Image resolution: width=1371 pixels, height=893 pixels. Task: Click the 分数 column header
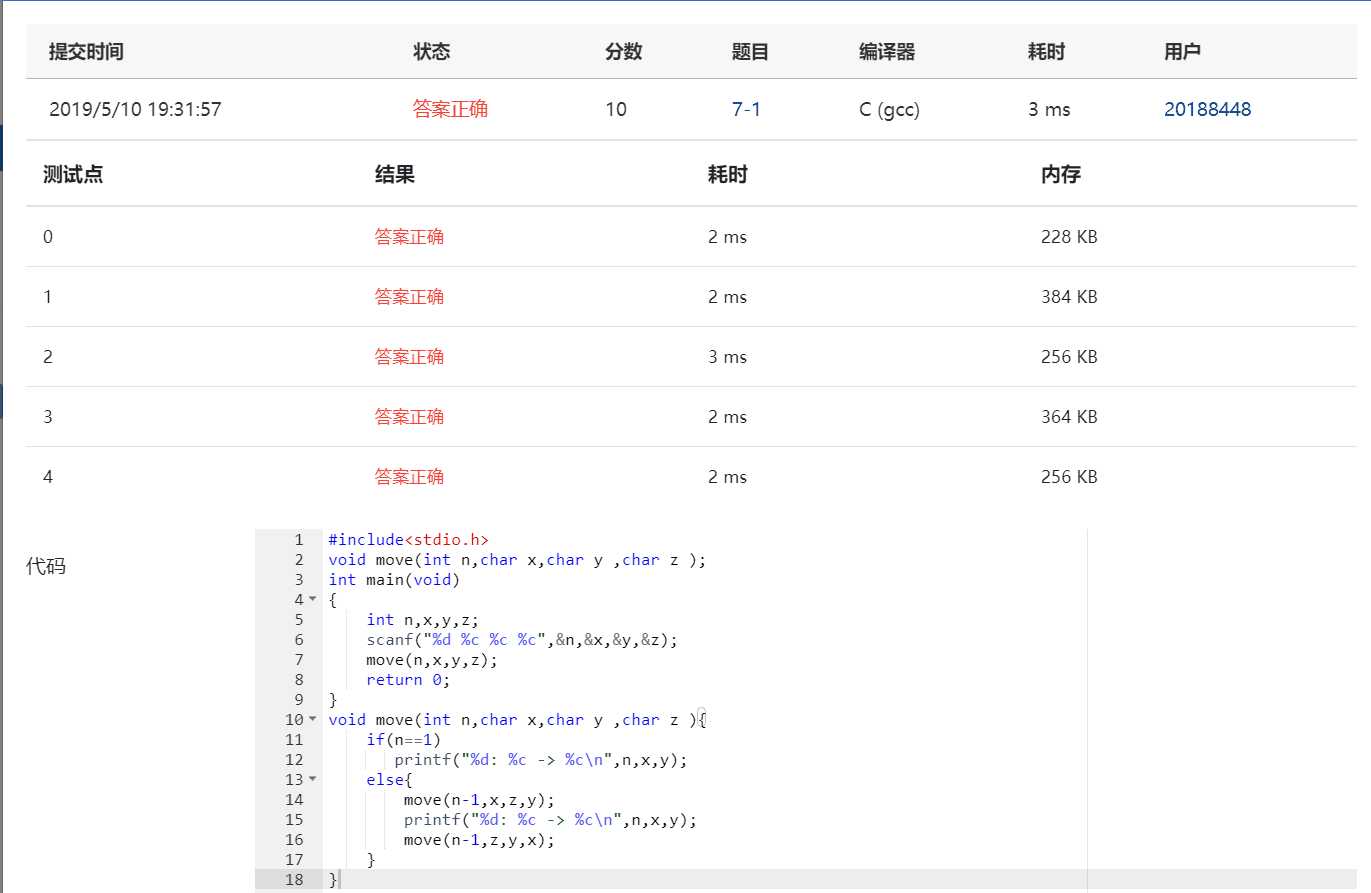(623, 52)
